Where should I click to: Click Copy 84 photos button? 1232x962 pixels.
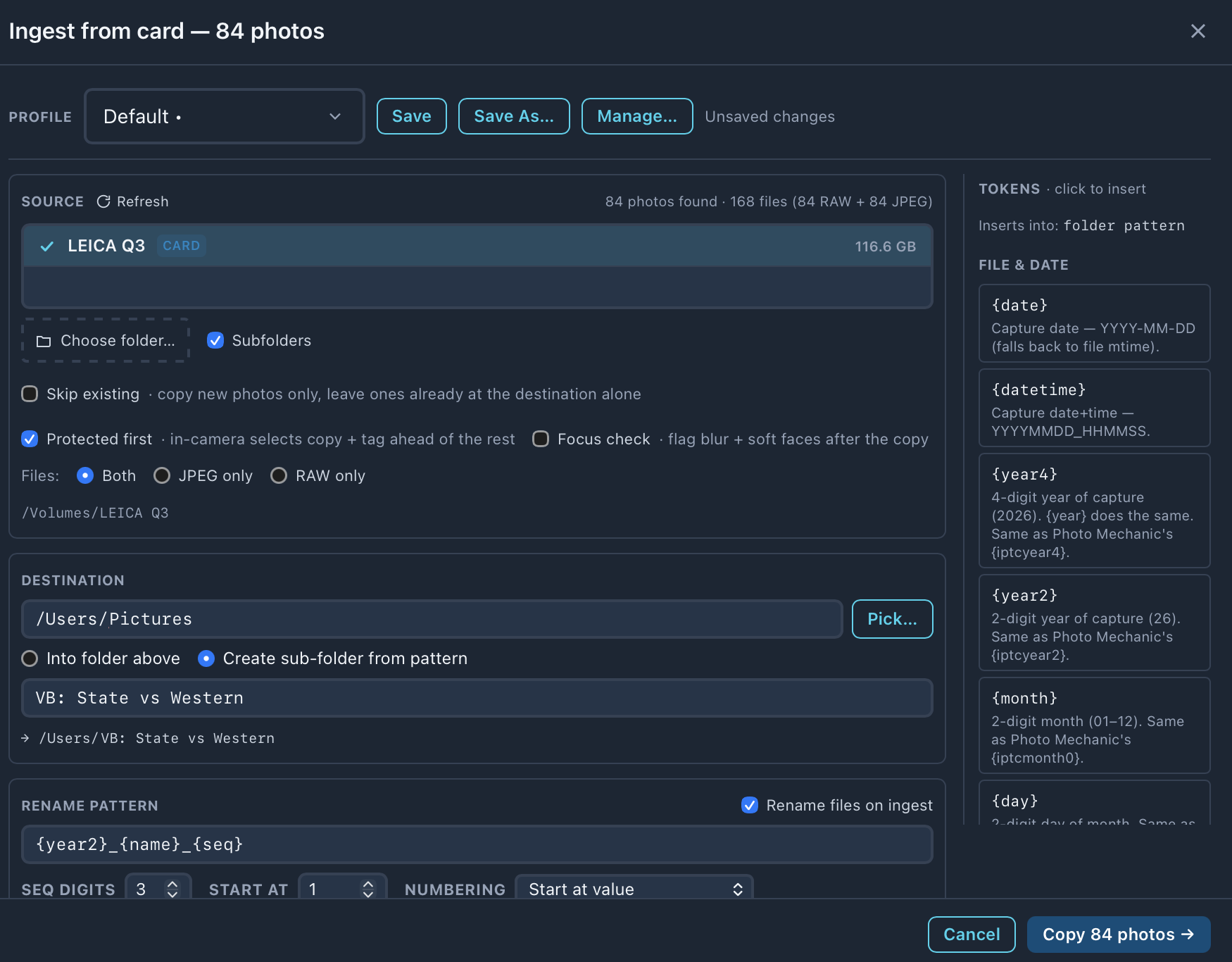[1119, 935]
